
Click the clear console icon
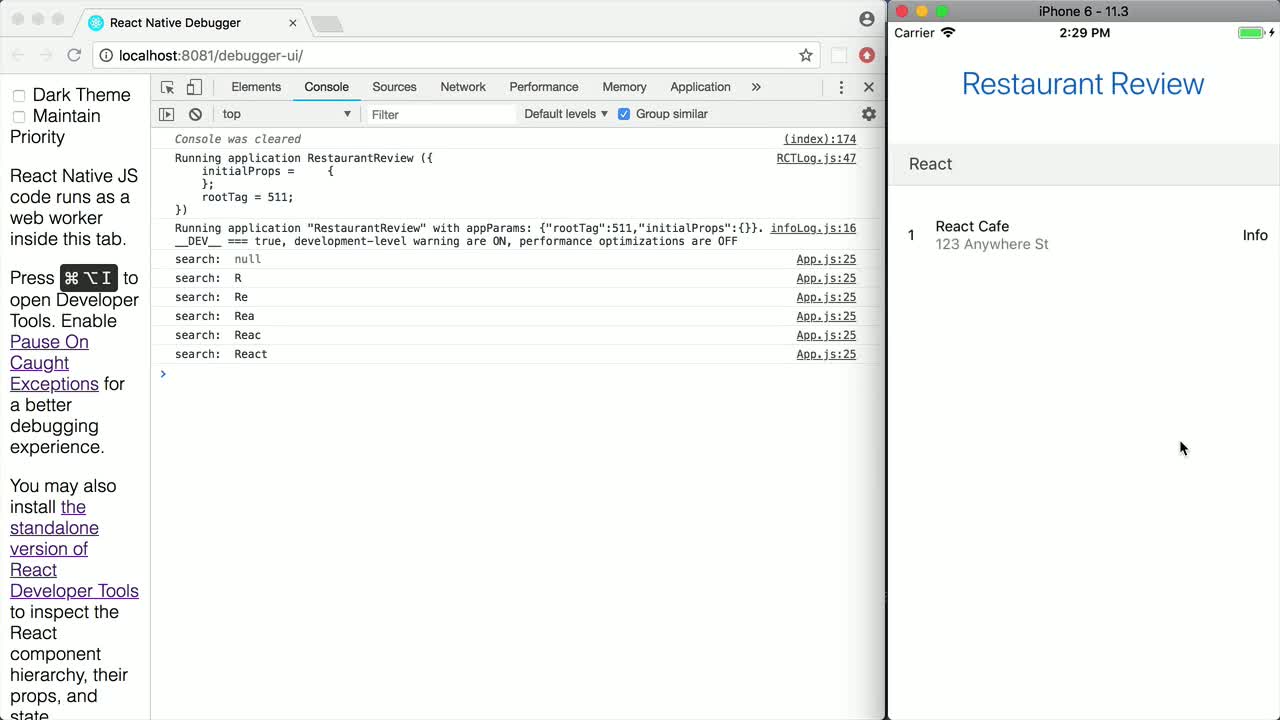195,114
